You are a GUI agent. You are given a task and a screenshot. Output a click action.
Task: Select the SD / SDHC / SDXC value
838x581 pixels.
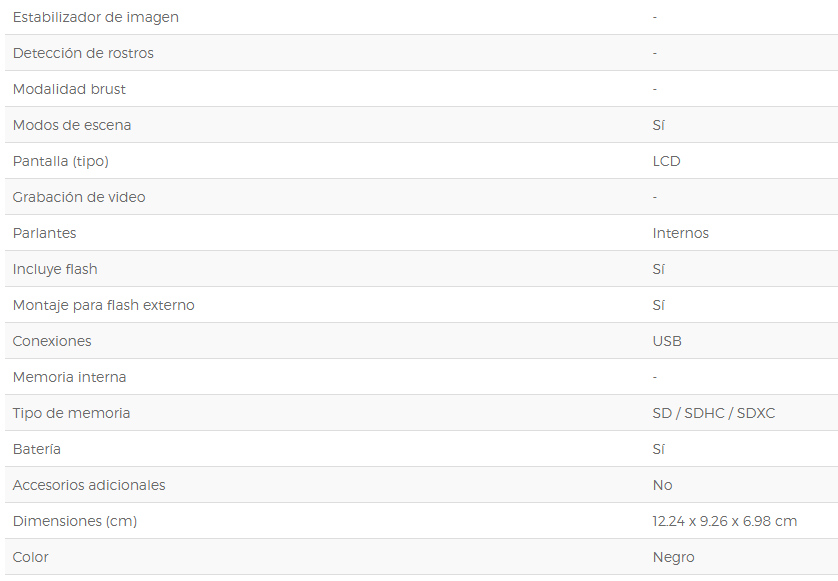pyautogui.click(x=713, y=413)
